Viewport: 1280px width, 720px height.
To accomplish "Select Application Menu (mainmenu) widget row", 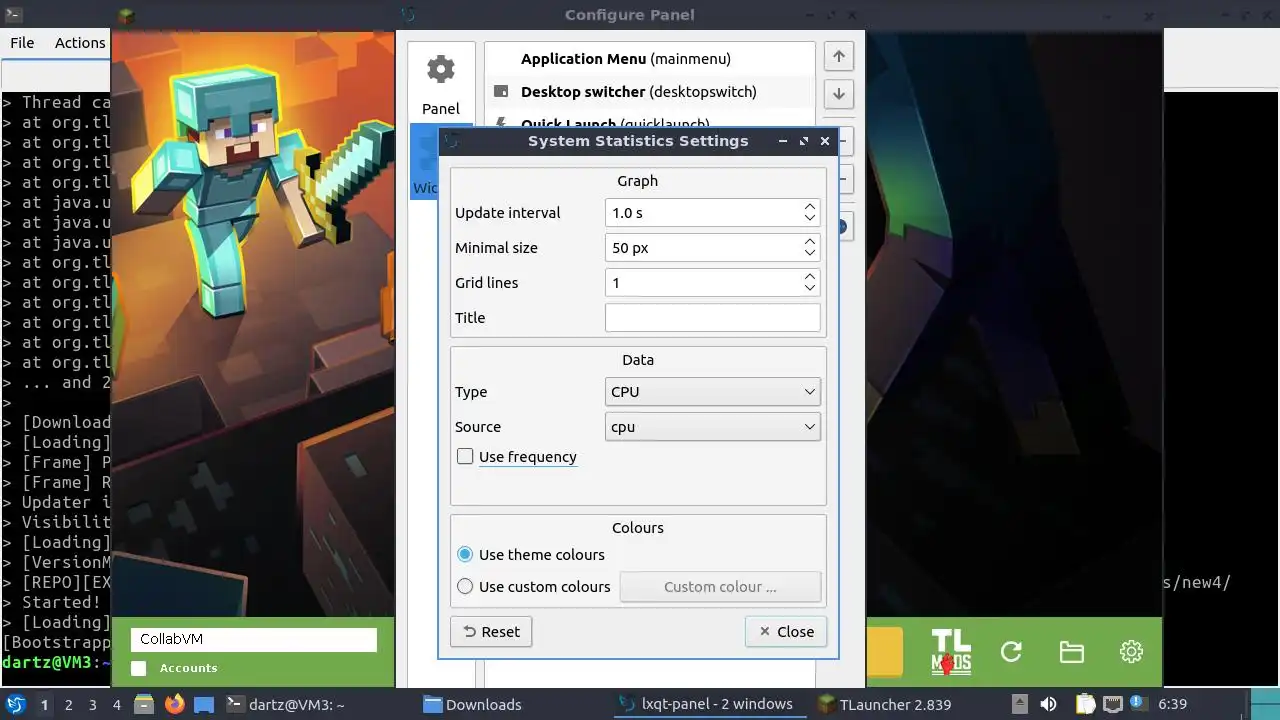I will click(x=650, y=59).
